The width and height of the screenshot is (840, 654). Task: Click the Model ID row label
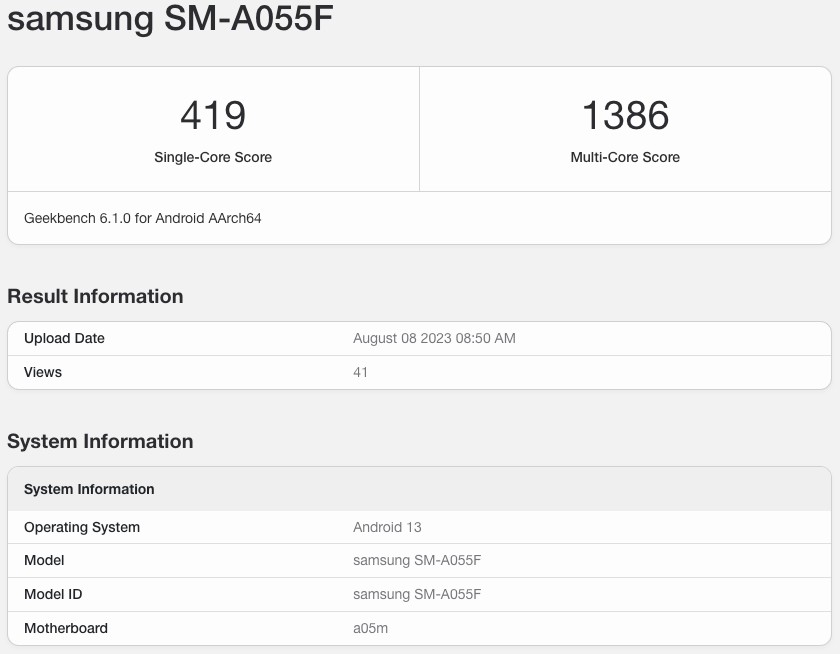tap(53, 595)
